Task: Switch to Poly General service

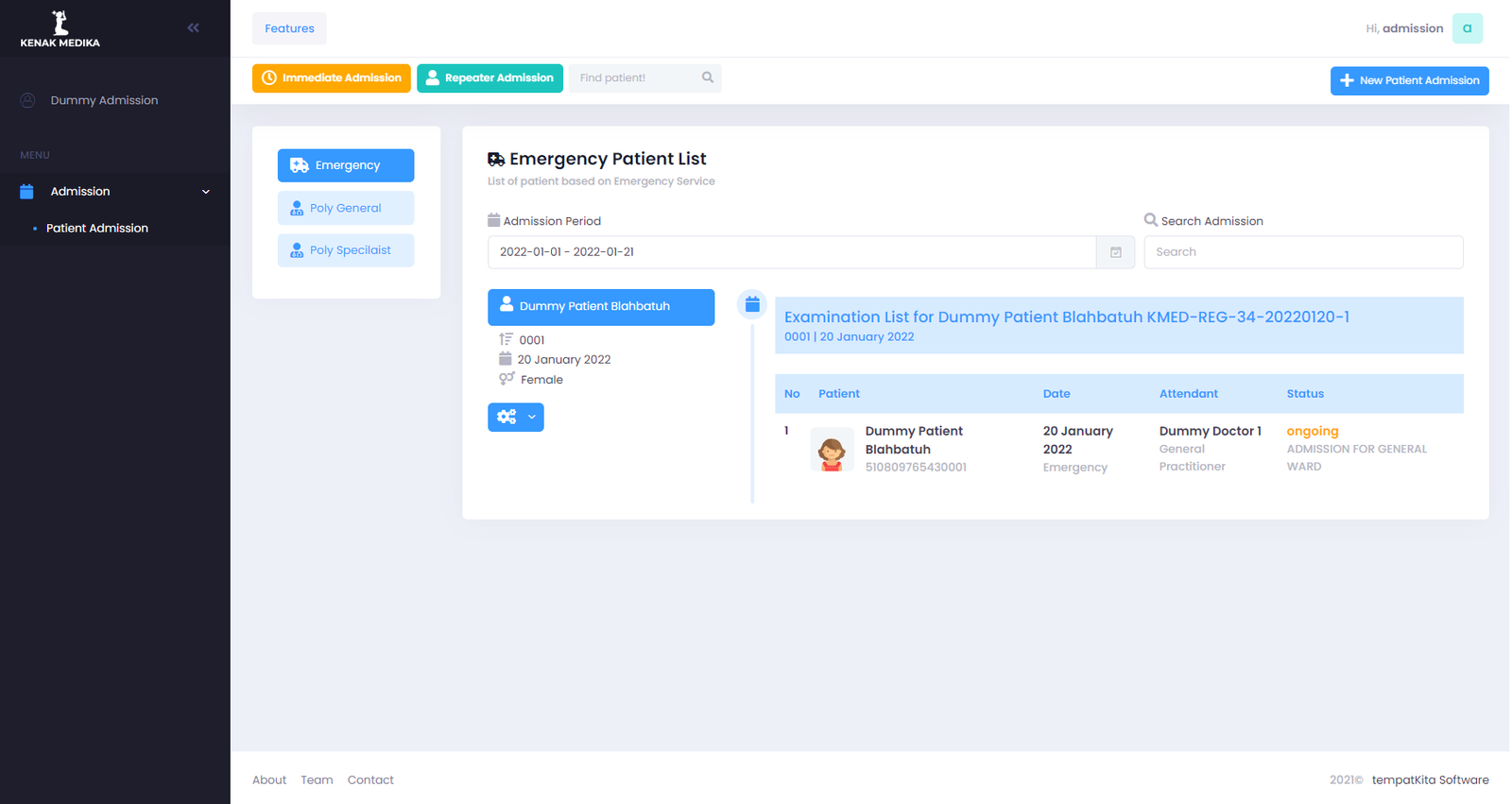Action: point(346,208)
